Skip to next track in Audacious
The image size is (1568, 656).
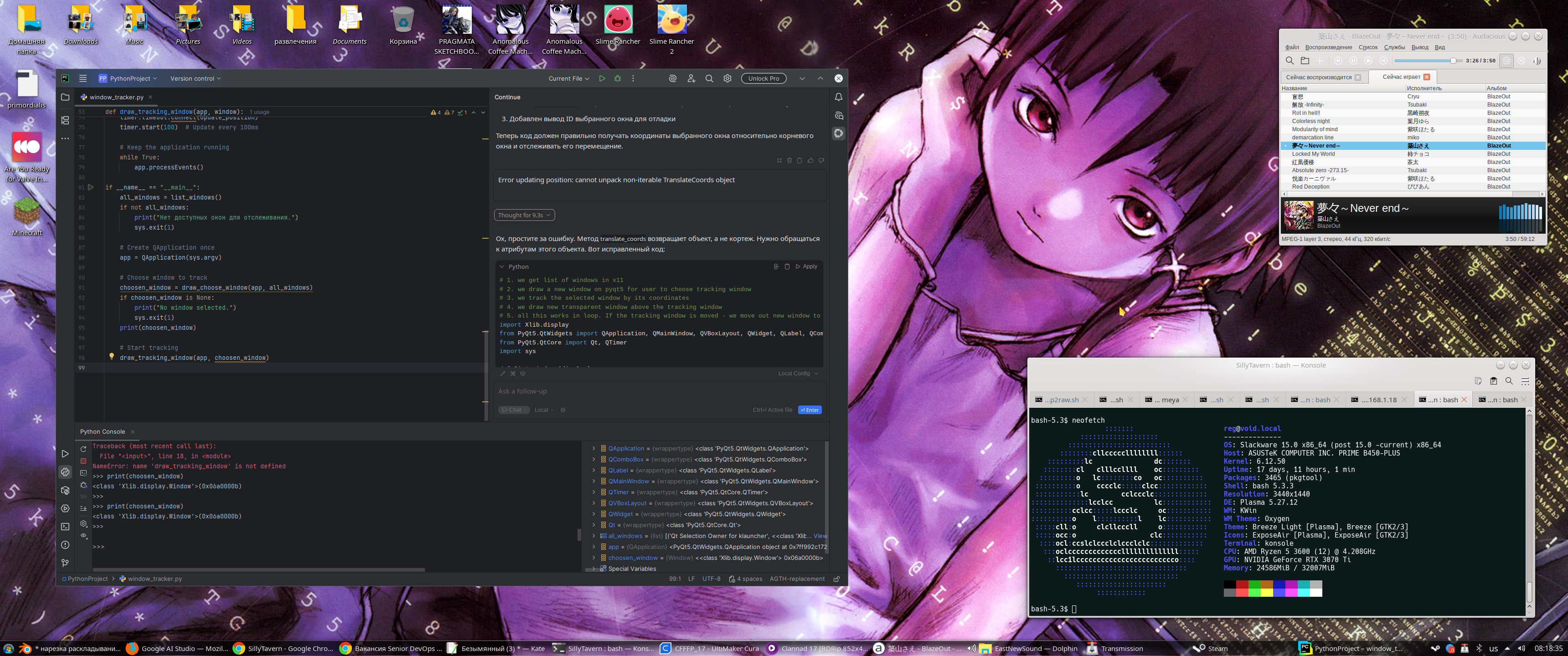coord(1383,61)
